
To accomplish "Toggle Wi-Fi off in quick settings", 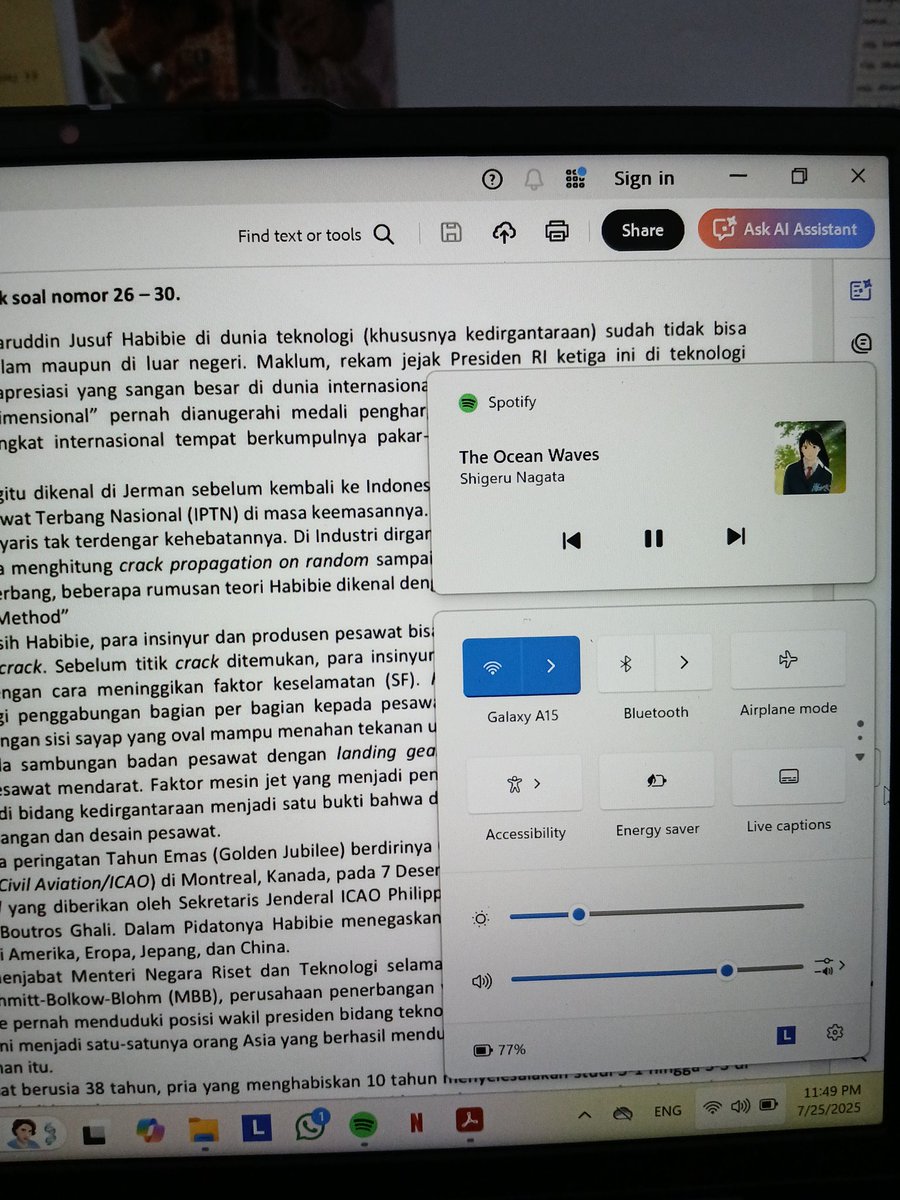I will pyautogui.click(x=492, y=666).
